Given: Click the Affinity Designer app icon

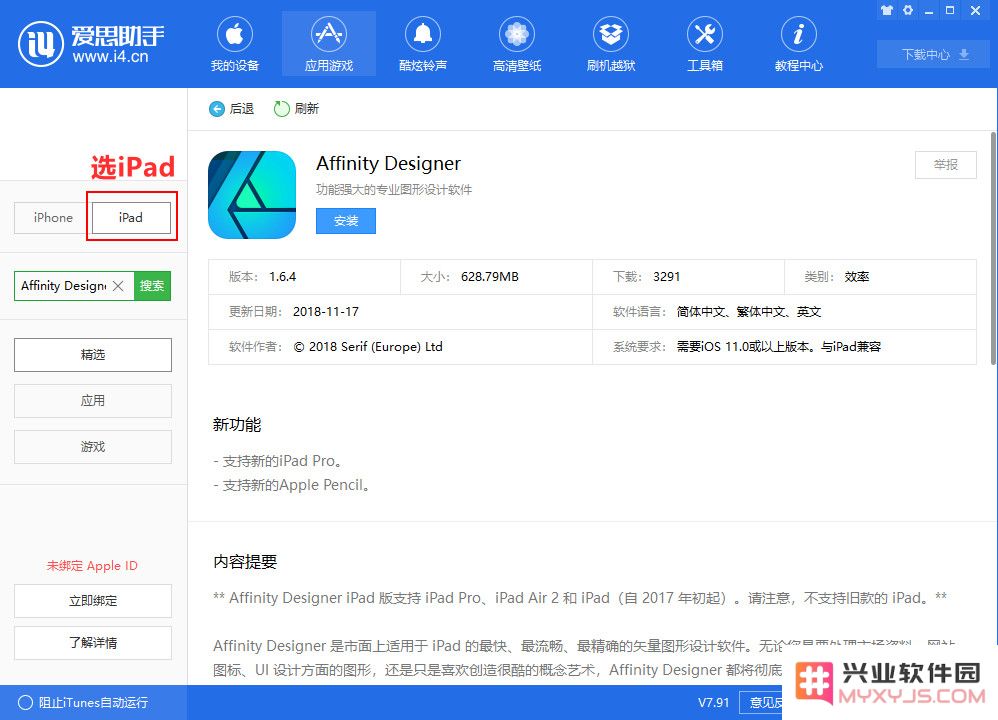Looking at the screenshot, I should point(252,195).
